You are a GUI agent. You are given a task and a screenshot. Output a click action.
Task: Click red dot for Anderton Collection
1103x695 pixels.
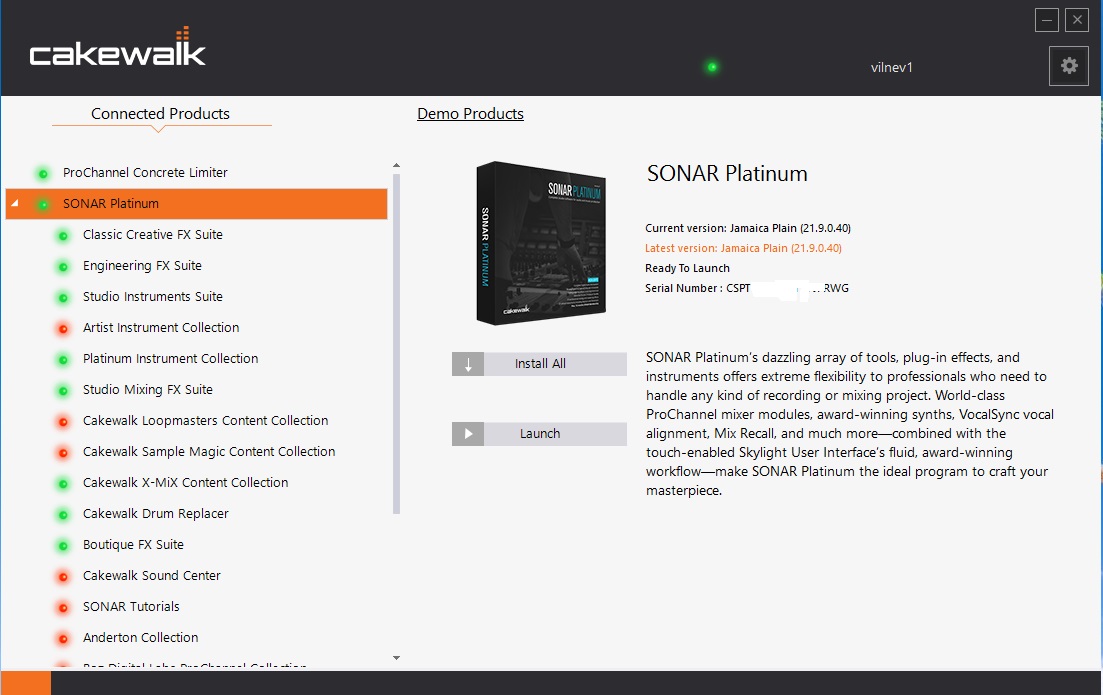63,638
